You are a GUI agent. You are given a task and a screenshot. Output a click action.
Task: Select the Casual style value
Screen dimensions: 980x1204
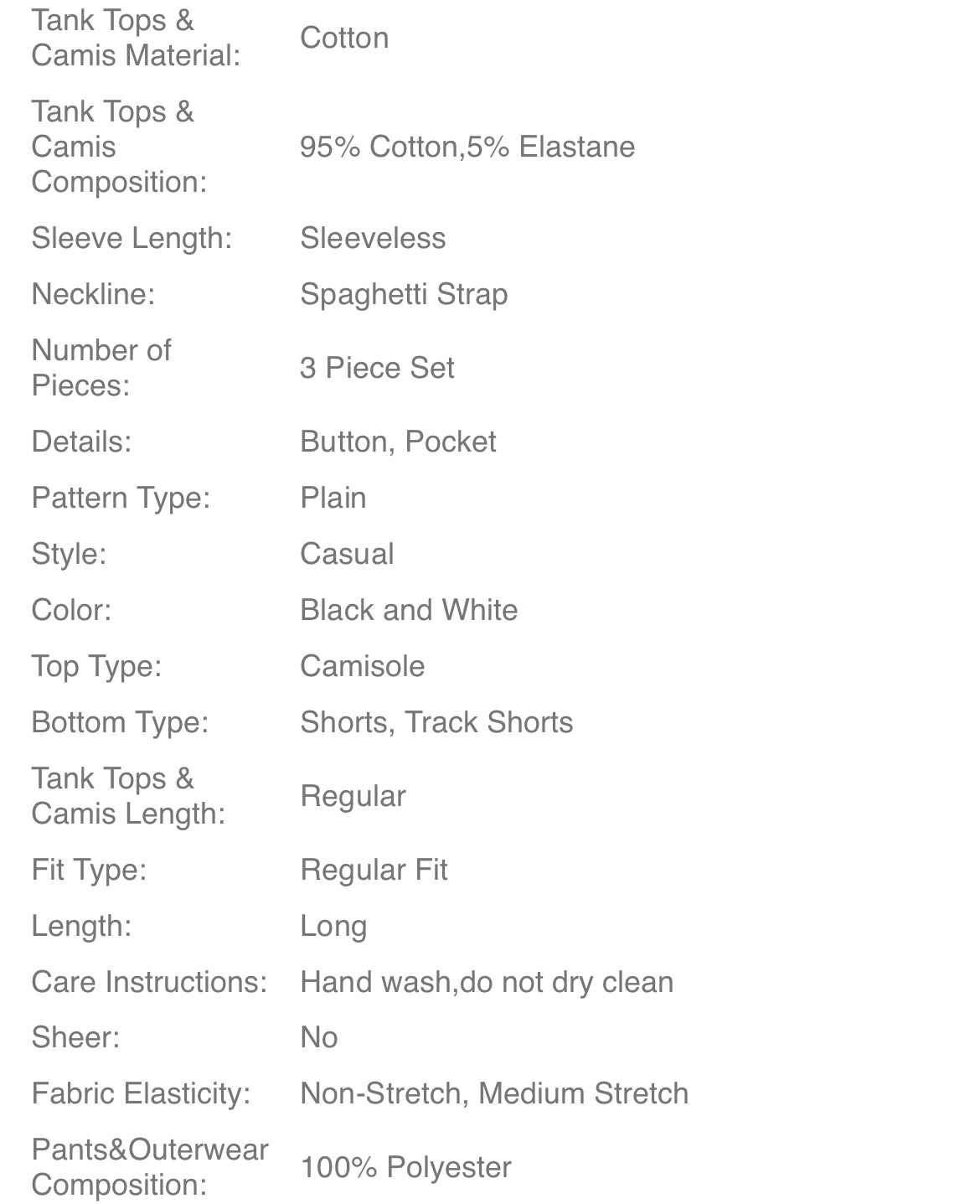point(347,554)
